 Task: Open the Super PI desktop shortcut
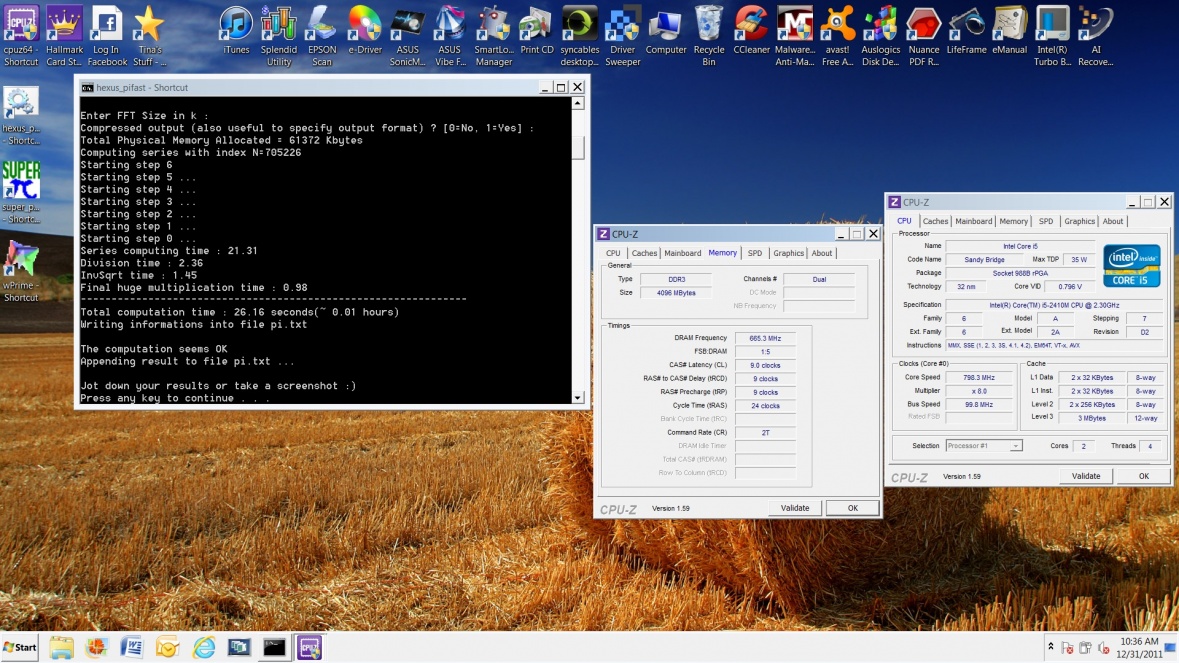[21, 187]
